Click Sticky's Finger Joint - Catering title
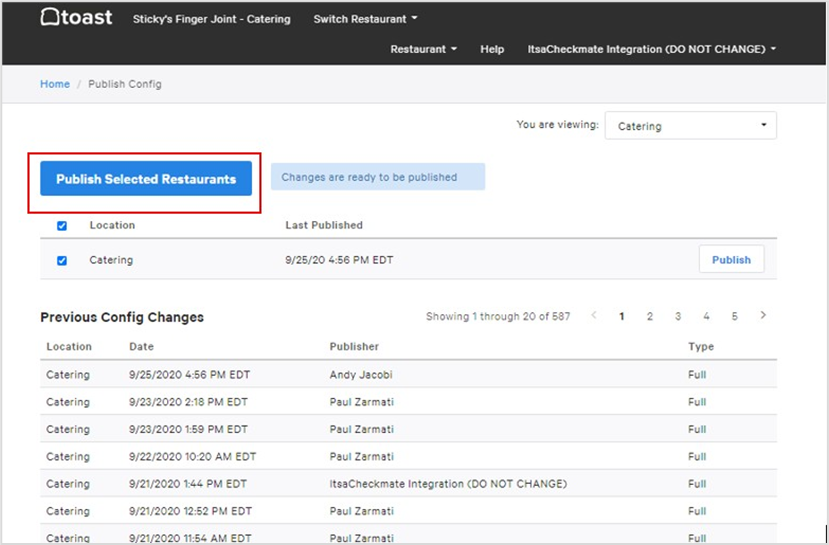829x545 pixels. (211, 19)
